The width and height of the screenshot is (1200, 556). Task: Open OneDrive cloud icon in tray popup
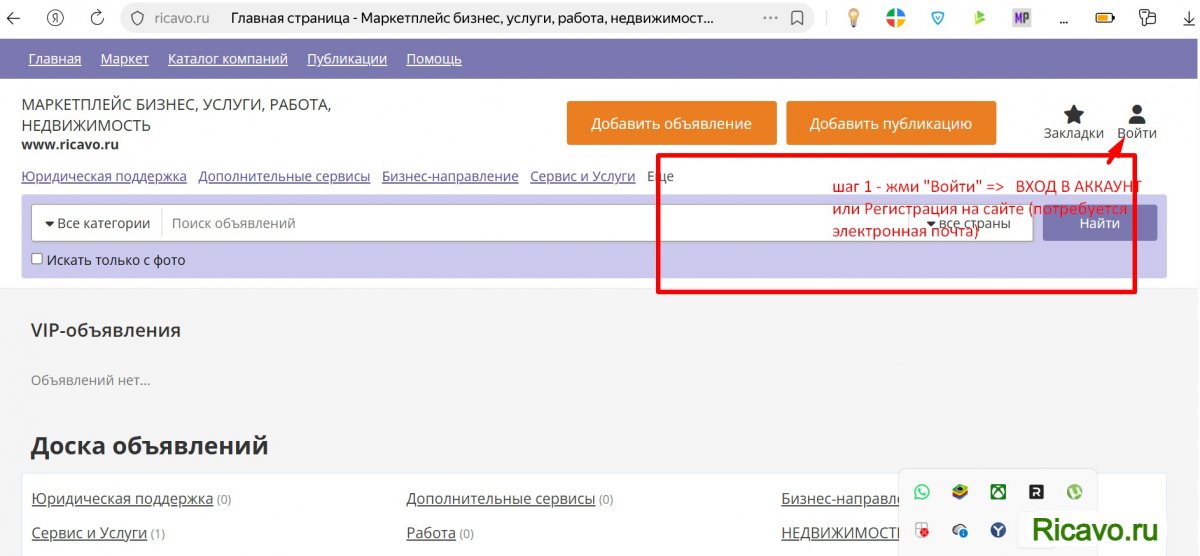tap(960, 530)
